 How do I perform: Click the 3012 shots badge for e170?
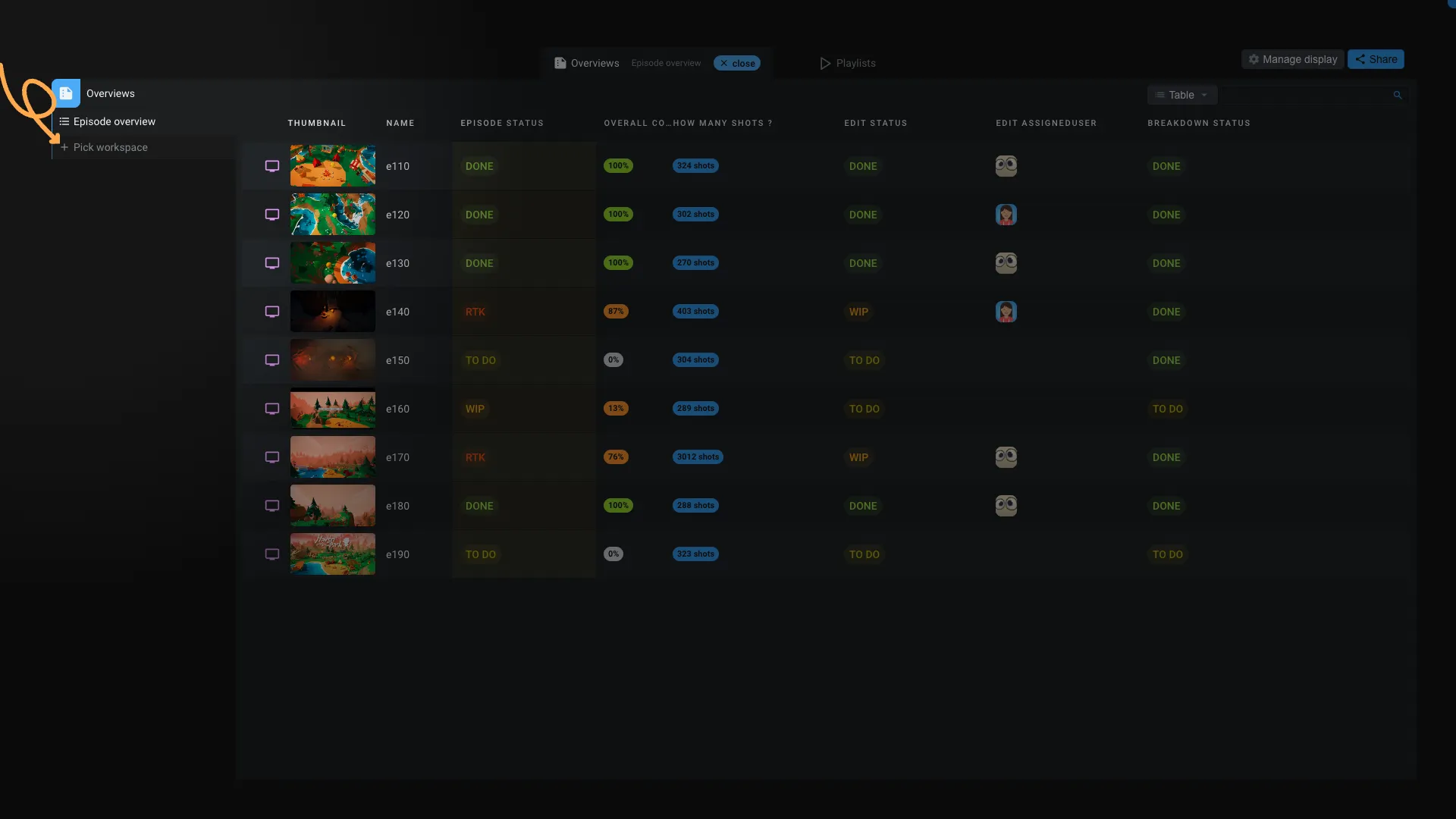point(698,457)
